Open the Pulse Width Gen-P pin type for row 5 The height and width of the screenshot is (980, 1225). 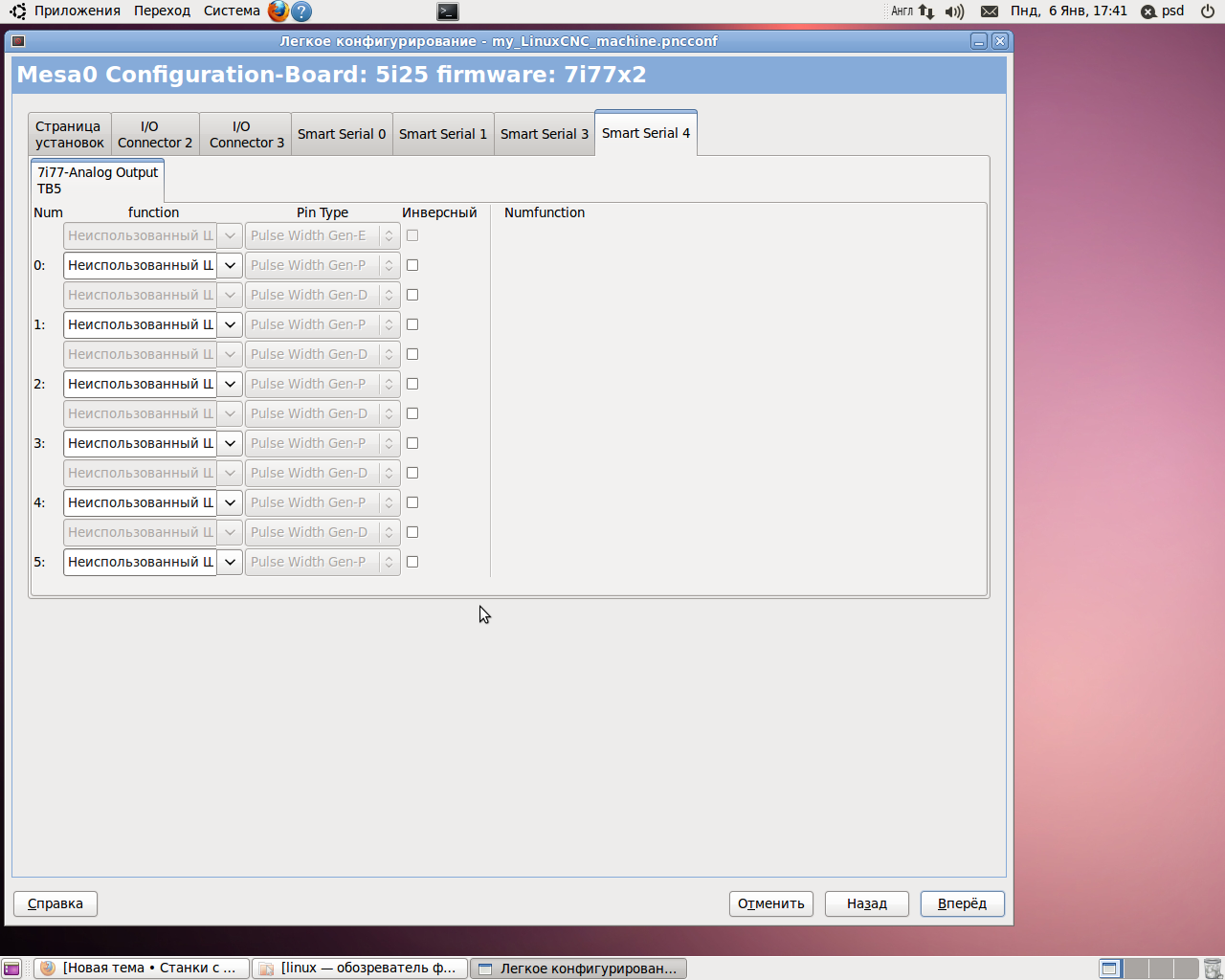point(323,562)
